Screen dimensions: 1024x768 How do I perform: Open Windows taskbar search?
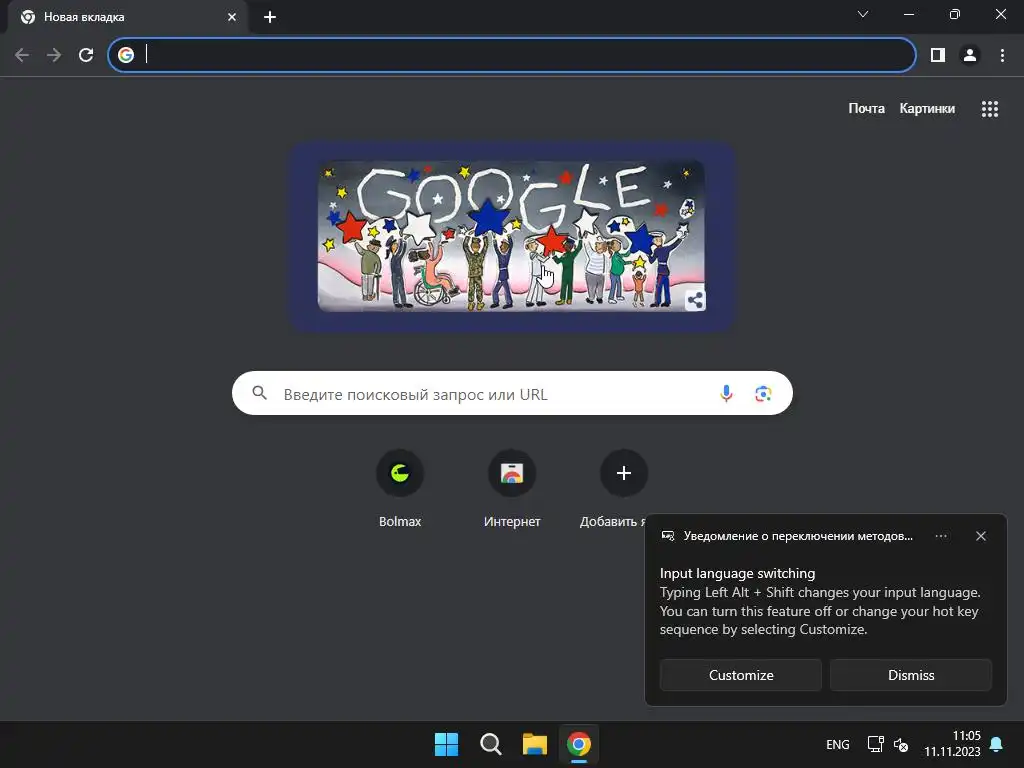[x=490, y=744]
